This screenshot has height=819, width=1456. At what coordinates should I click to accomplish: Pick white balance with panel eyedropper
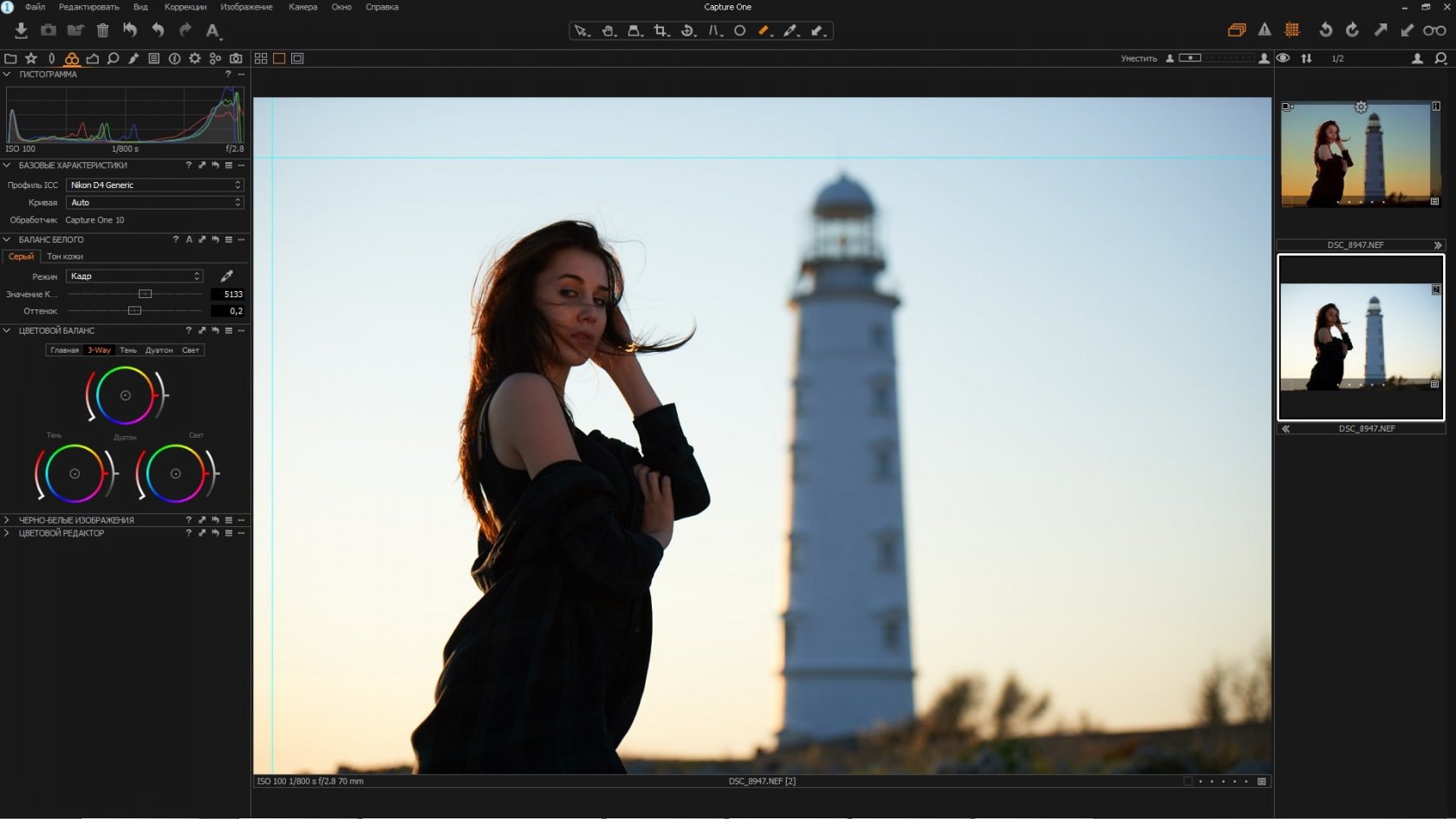(226, 276)
